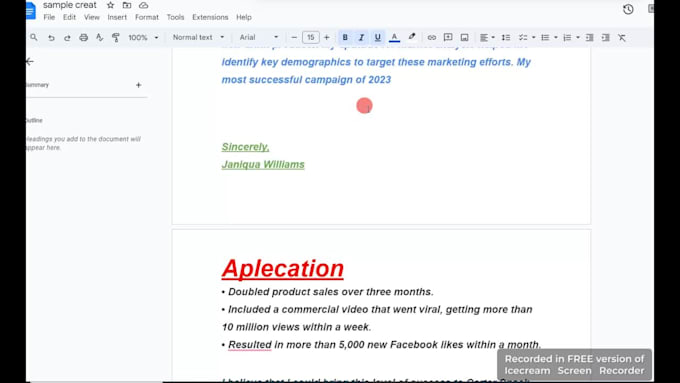Expand the numbered list options arrow
The height and width of the screenshot is (383, 680).
tap(578, 38)
